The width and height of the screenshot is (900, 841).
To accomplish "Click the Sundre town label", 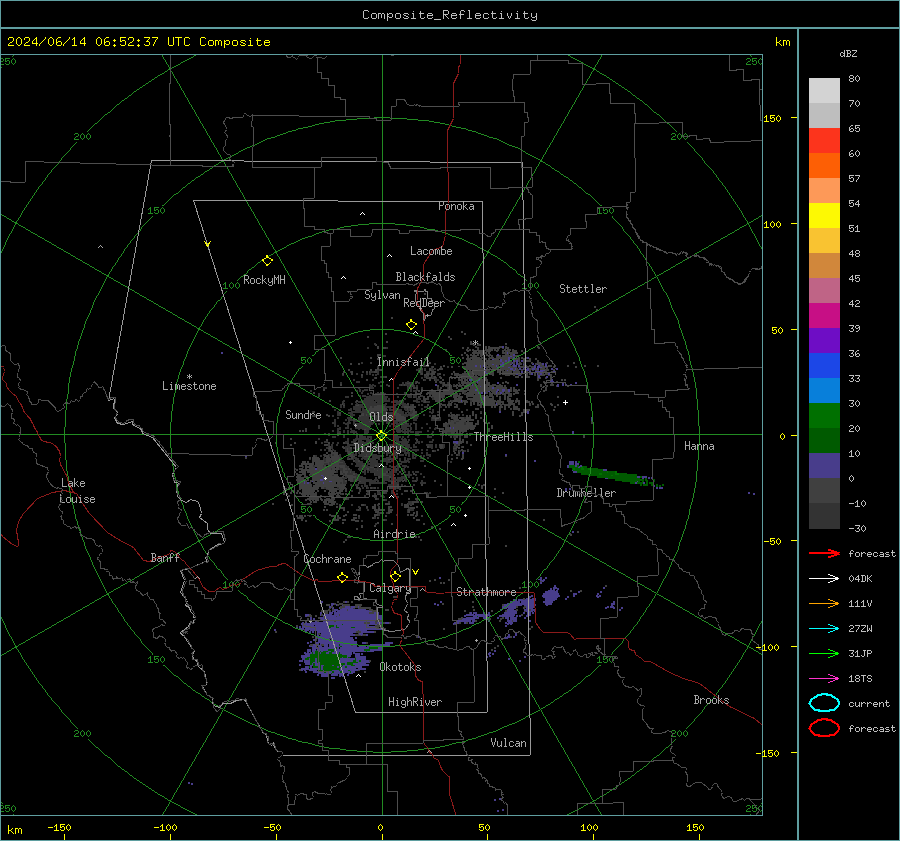I will click(303, 414).
